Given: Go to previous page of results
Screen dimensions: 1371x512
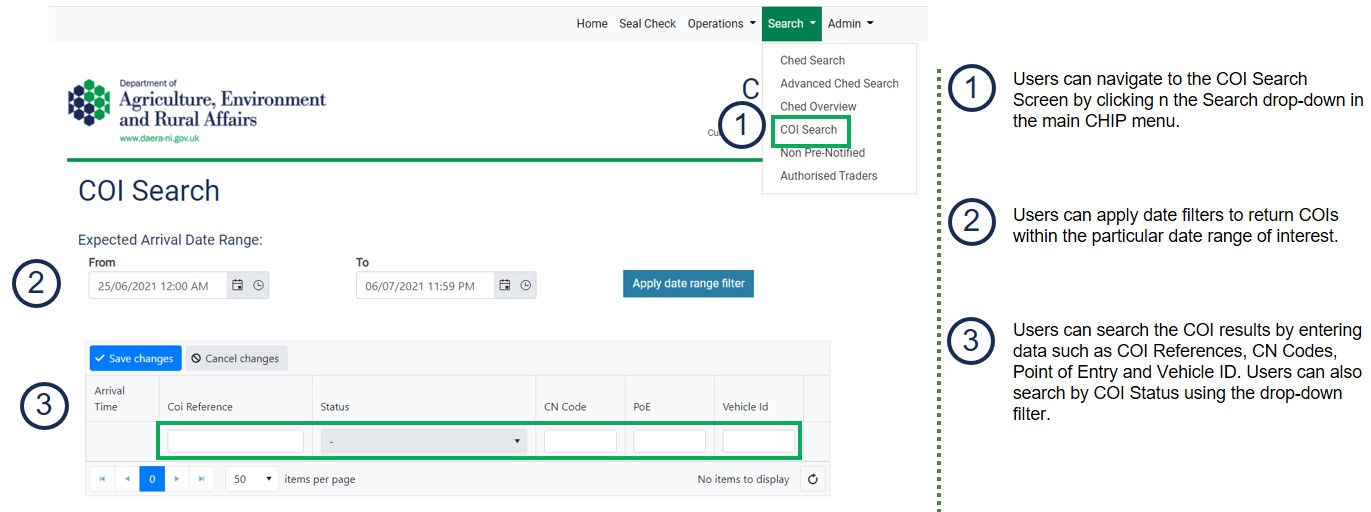Looking at the screenshot, I should pyautogui.click(x=127, y=480).
